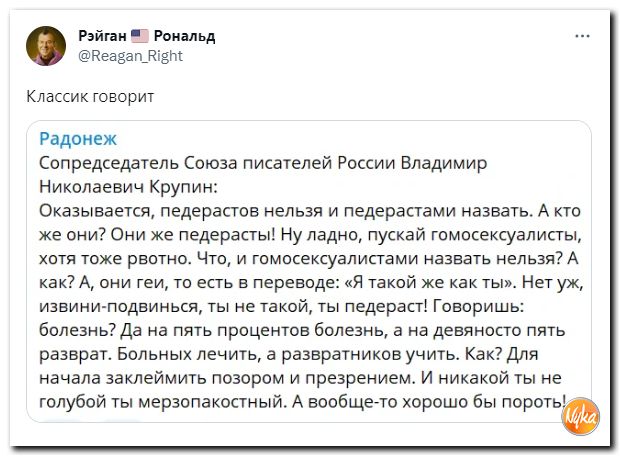The image size is (621, 457).
Task: Click the line beginning "хотя тоже рвотно"
Action: coord(309,259)
